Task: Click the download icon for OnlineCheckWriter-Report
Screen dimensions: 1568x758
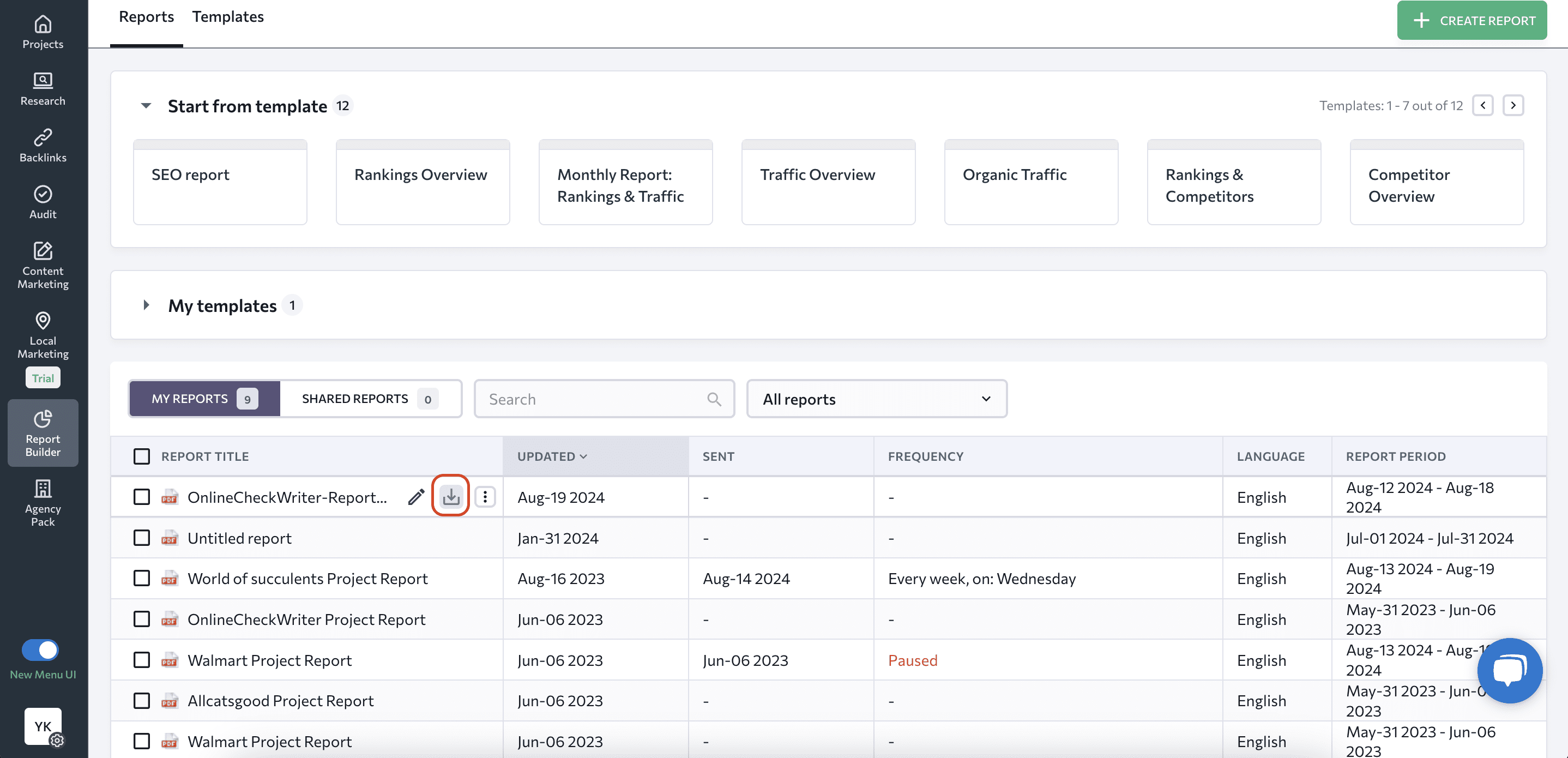Action: pos(451,496)
